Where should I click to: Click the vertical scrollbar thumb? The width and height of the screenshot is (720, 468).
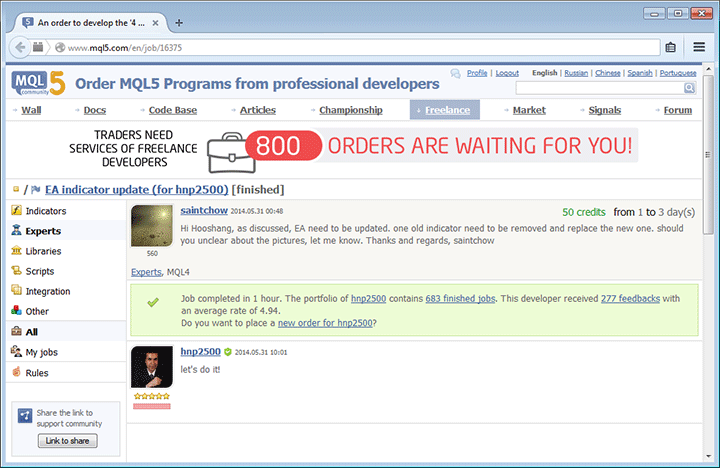tap(708, 155)
